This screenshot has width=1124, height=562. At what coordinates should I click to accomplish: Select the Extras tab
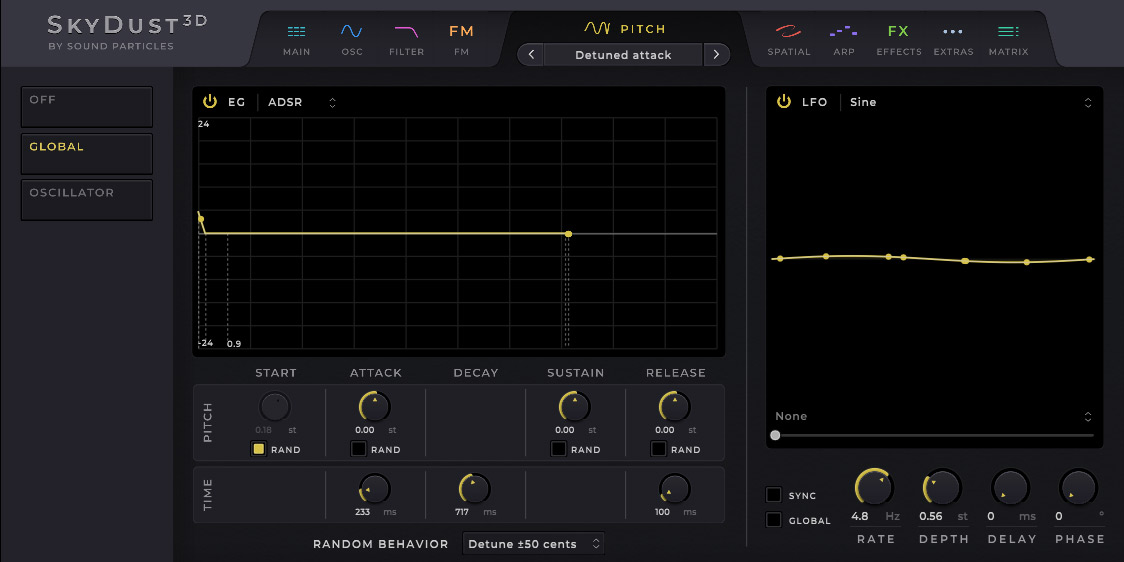[953, 38]
